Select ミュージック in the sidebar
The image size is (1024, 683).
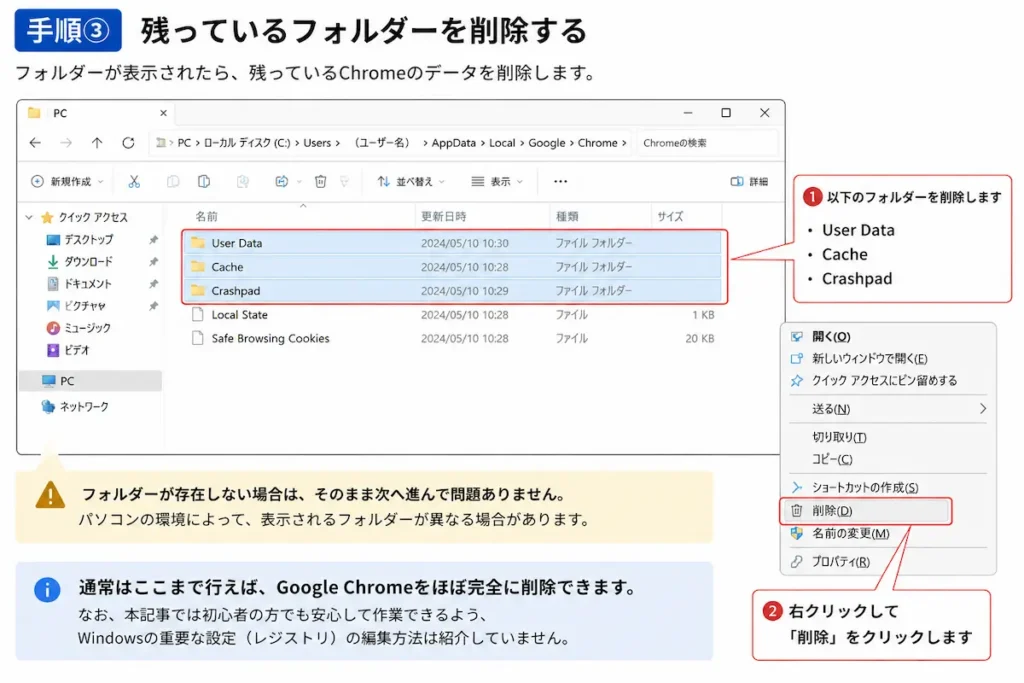pyautogui.click(x=87, y=328)
